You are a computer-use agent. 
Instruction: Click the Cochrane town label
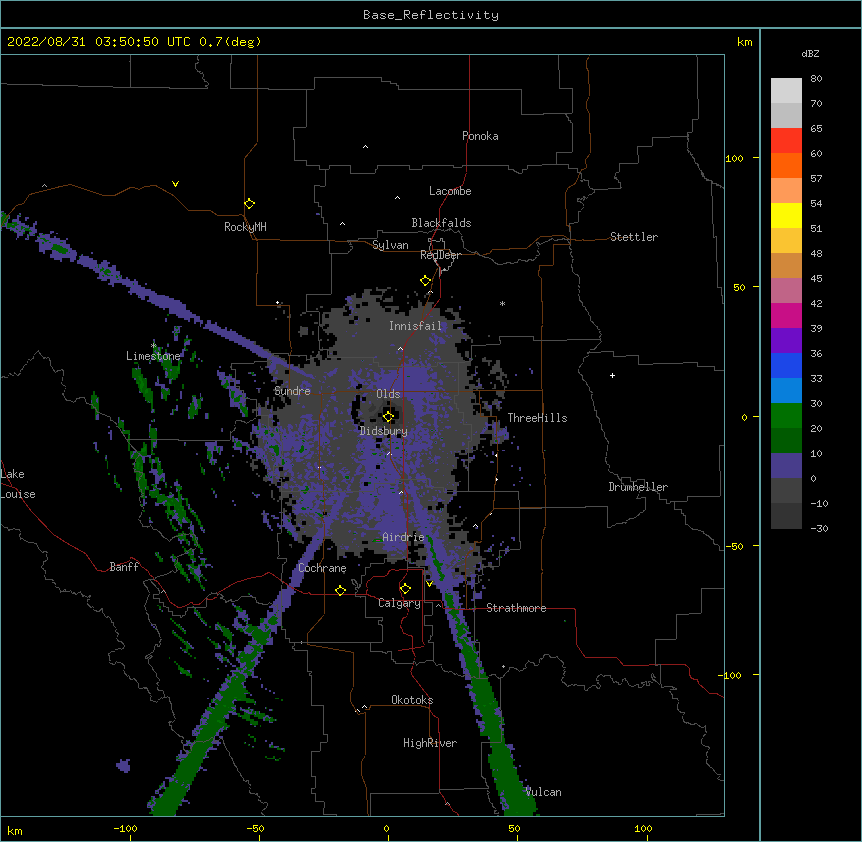coord(322,568)
